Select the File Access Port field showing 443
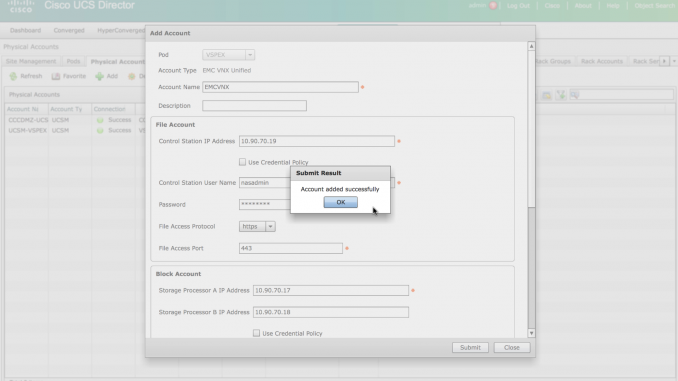The height and width of the screenshot is (381, 678). pyautogui.click(x=291, y=248)
